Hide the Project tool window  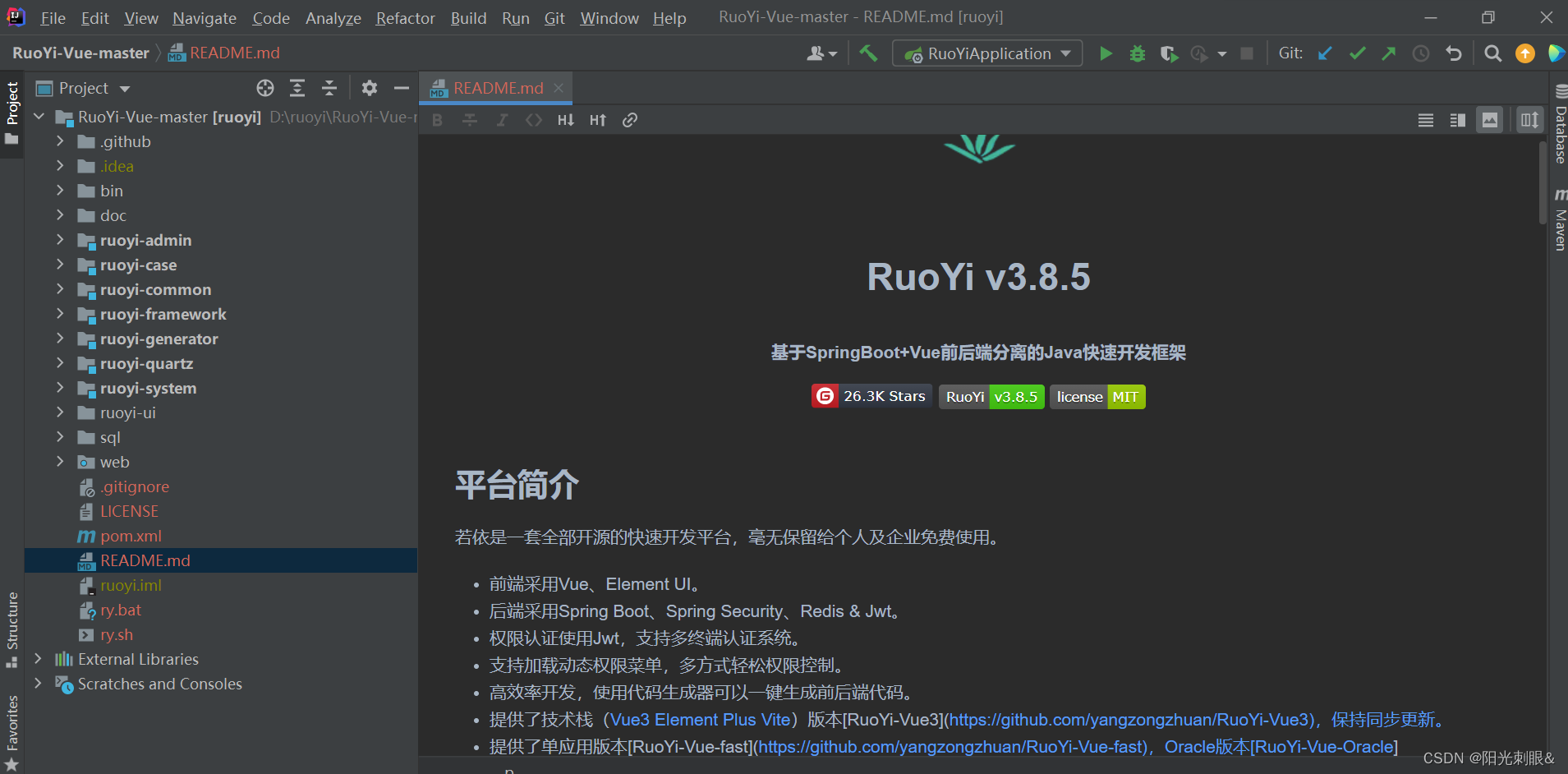point(402,88)
